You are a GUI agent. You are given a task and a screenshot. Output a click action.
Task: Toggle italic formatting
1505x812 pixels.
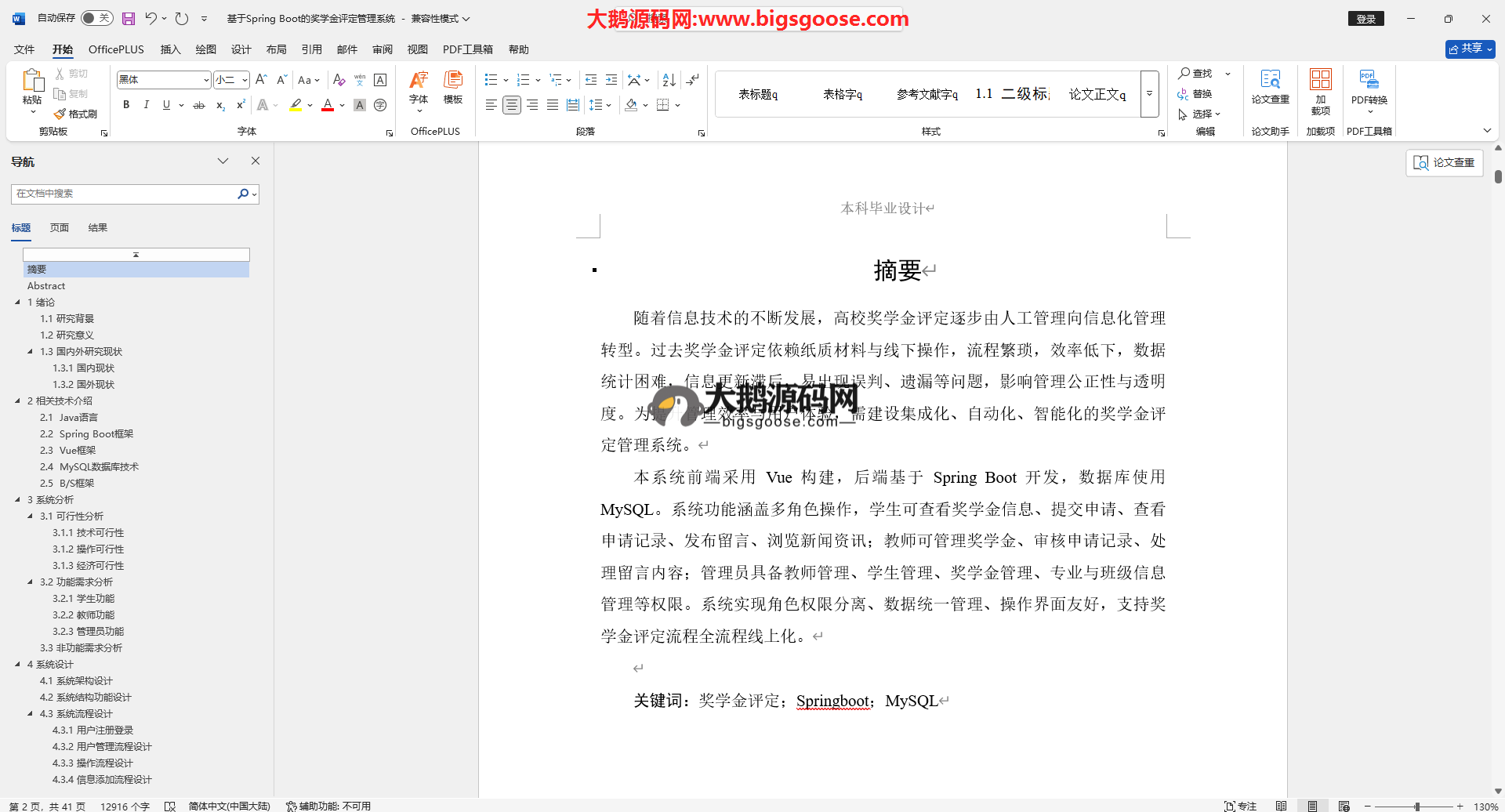(x=146, y=105)
